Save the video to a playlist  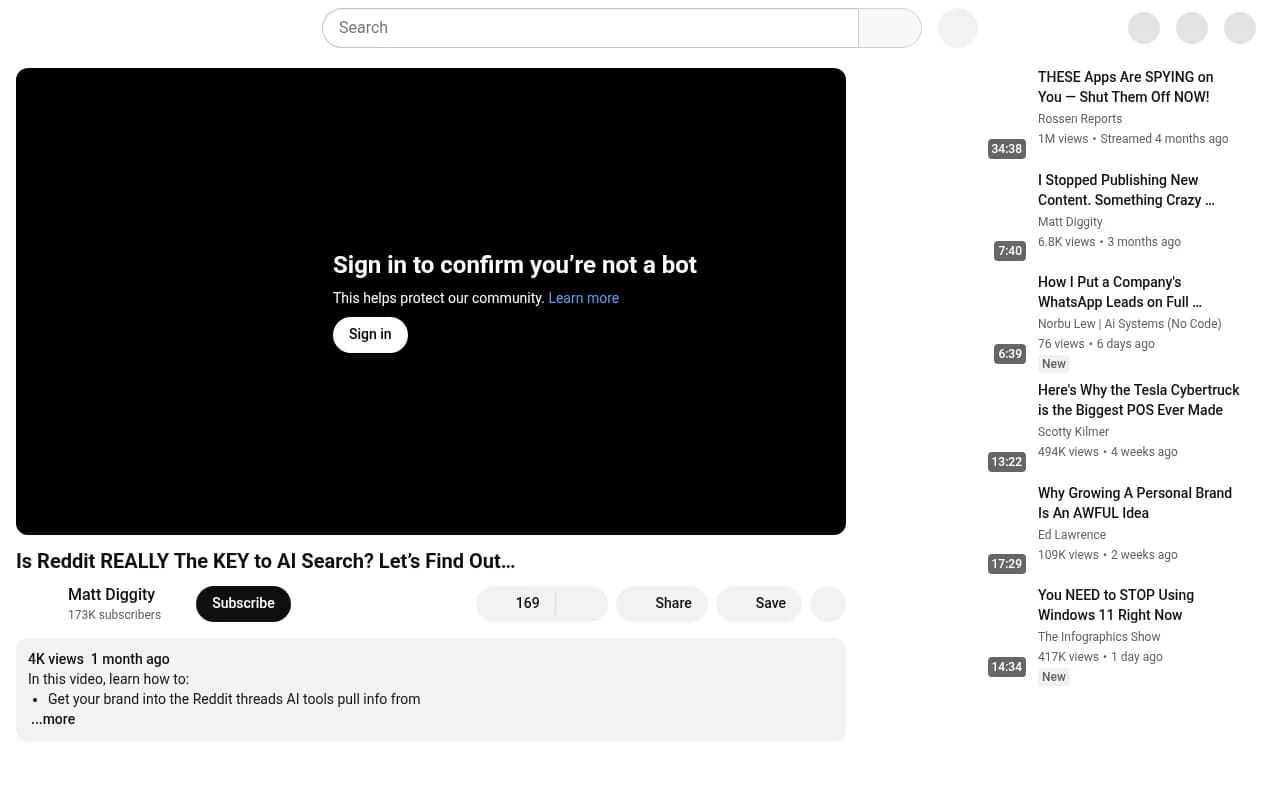point(759,604)
